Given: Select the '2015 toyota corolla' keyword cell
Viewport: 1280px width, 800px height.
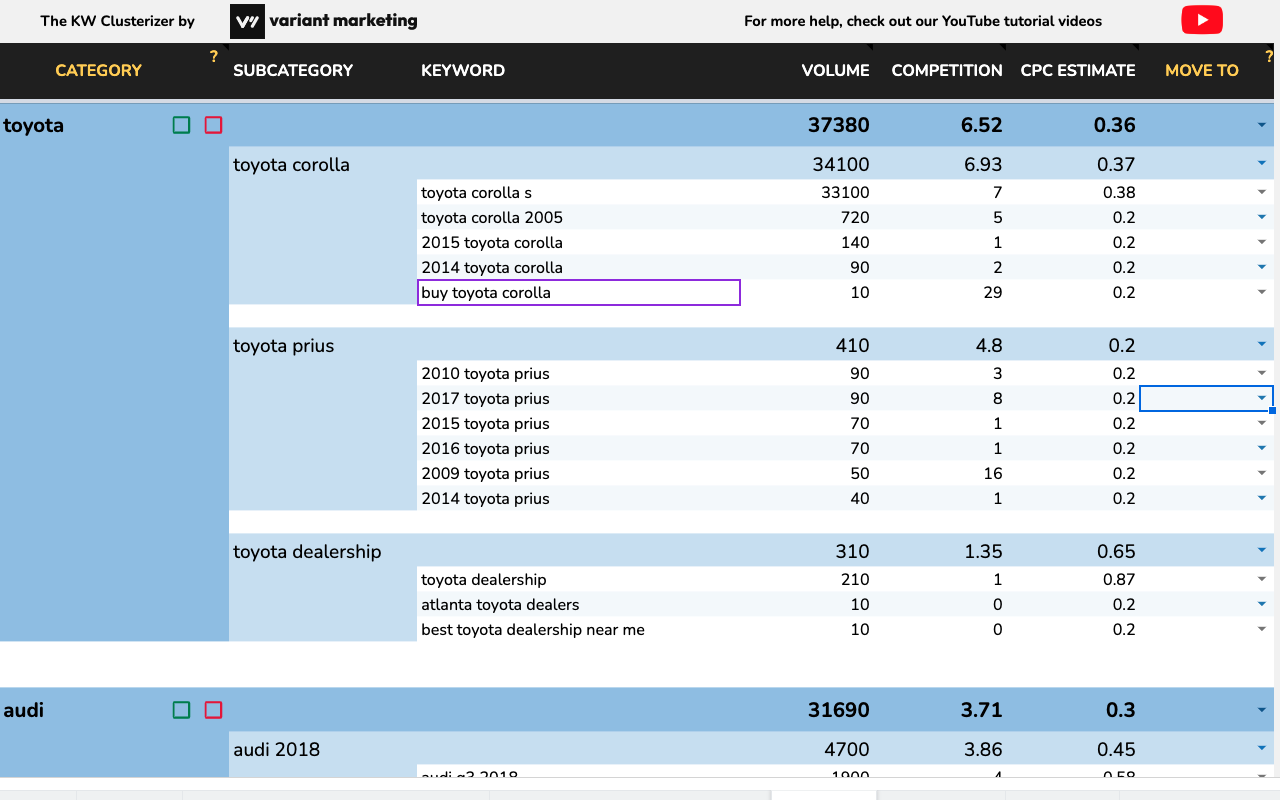Looking at the screenshot, I should point(579,242).
